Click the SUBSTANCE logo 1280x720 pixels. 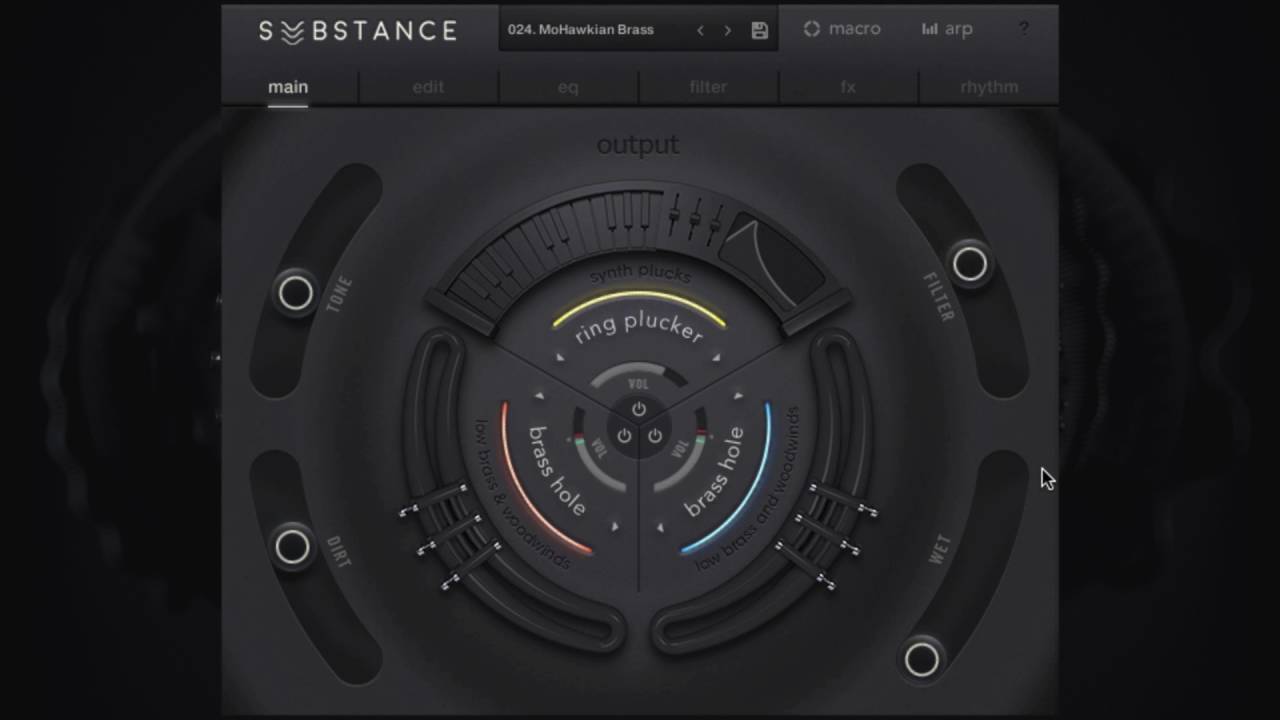click(x=358, y=31)
